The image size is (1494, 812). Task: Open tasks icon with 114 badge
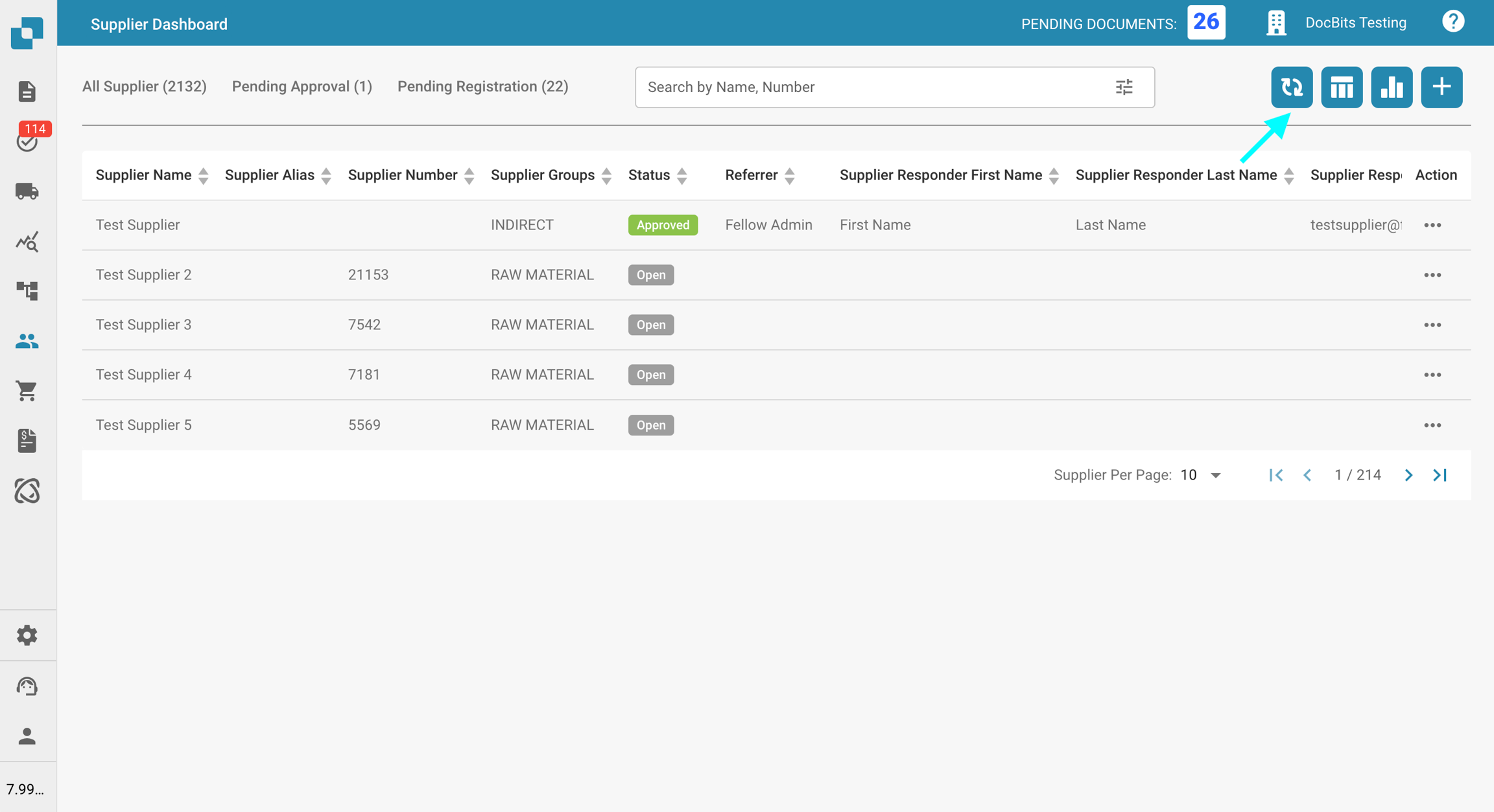click(27, 141)
